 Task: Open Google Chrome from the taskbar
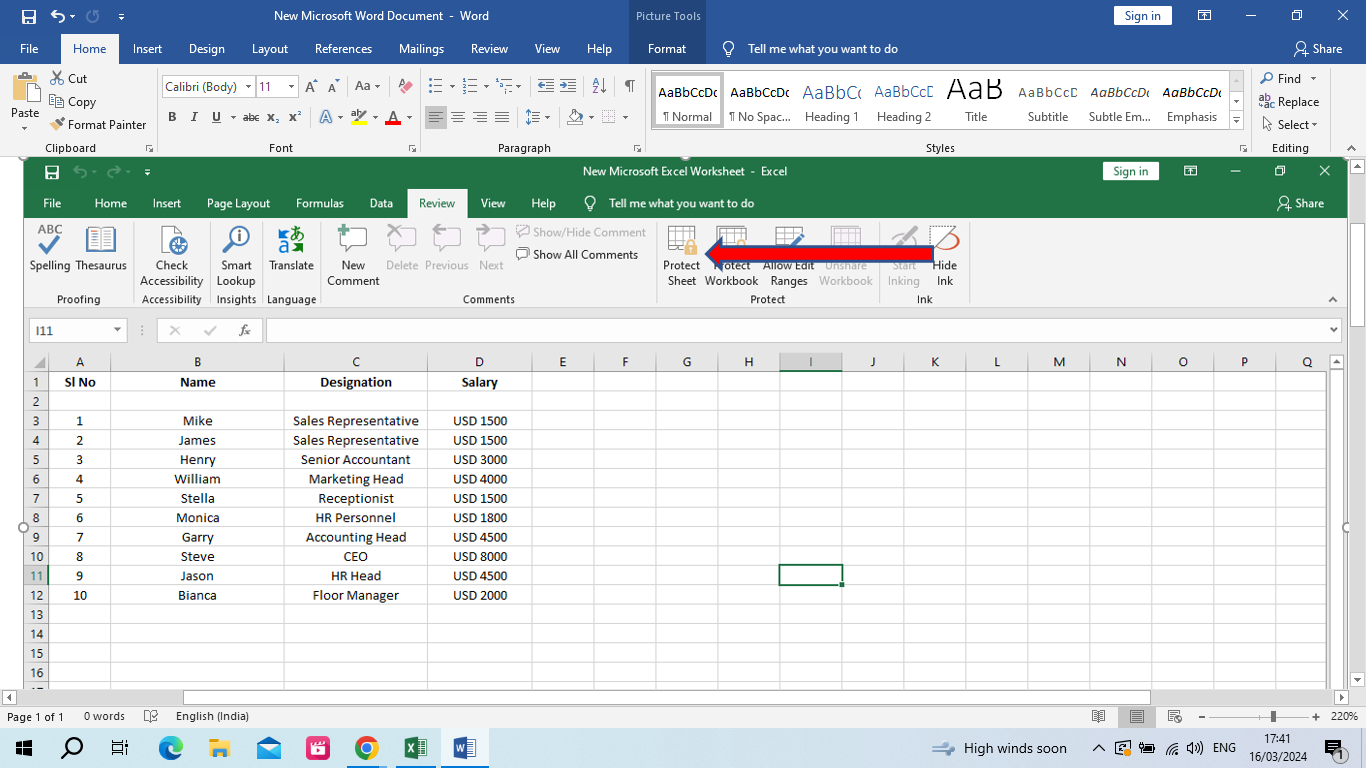pyautogui.click(x=367, y=748)
